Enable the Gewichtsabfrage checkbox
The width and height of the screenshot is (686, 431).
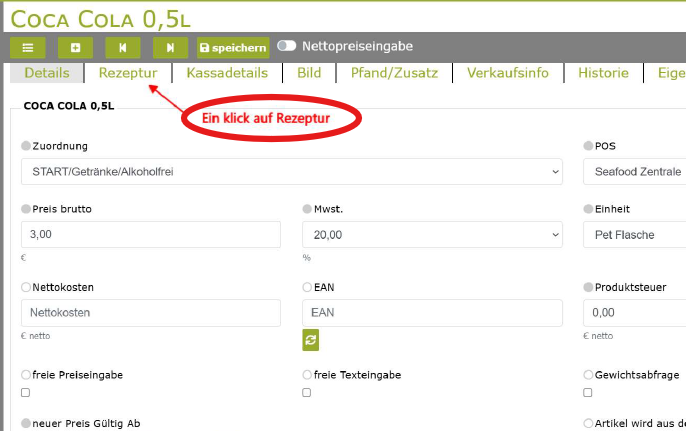(588, 392)
